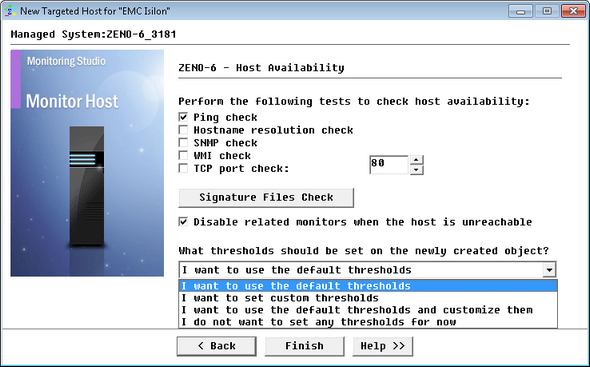This screenshot has width=590, height=367.
Task: Tick the WMI check checkbox
Action: point(183,155)
